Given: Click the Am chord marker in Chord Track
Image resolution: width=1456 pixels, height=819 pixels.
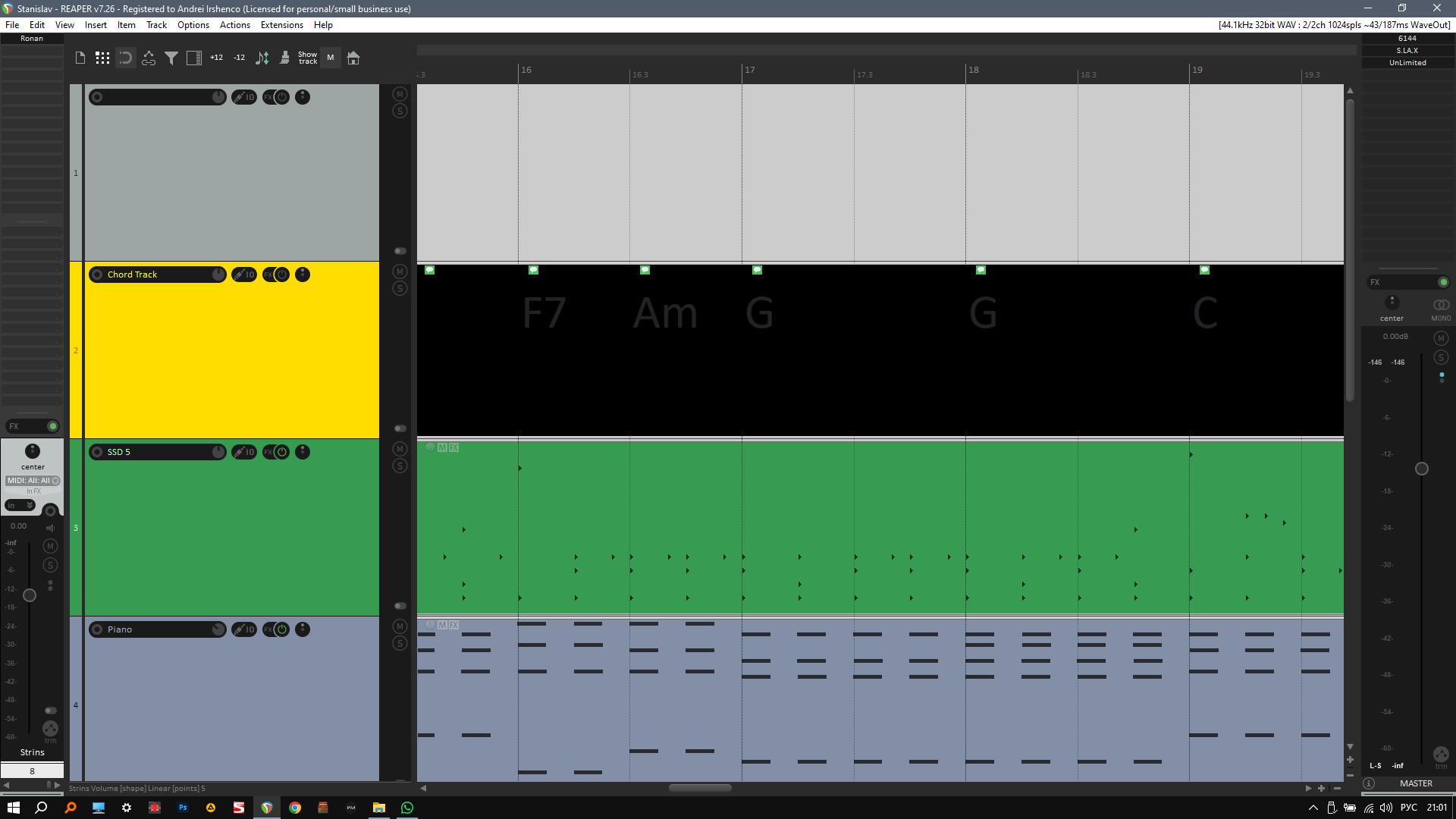Looking at the screenshot, I should click(x=645, y=270).
